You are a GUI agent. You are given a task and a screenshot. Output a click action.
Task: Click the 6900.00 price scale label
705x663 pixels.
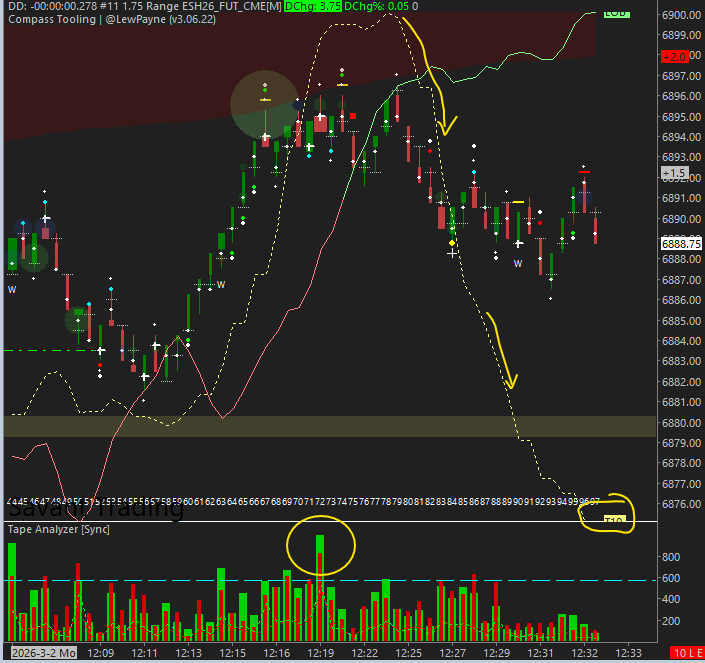coord(681,15)
